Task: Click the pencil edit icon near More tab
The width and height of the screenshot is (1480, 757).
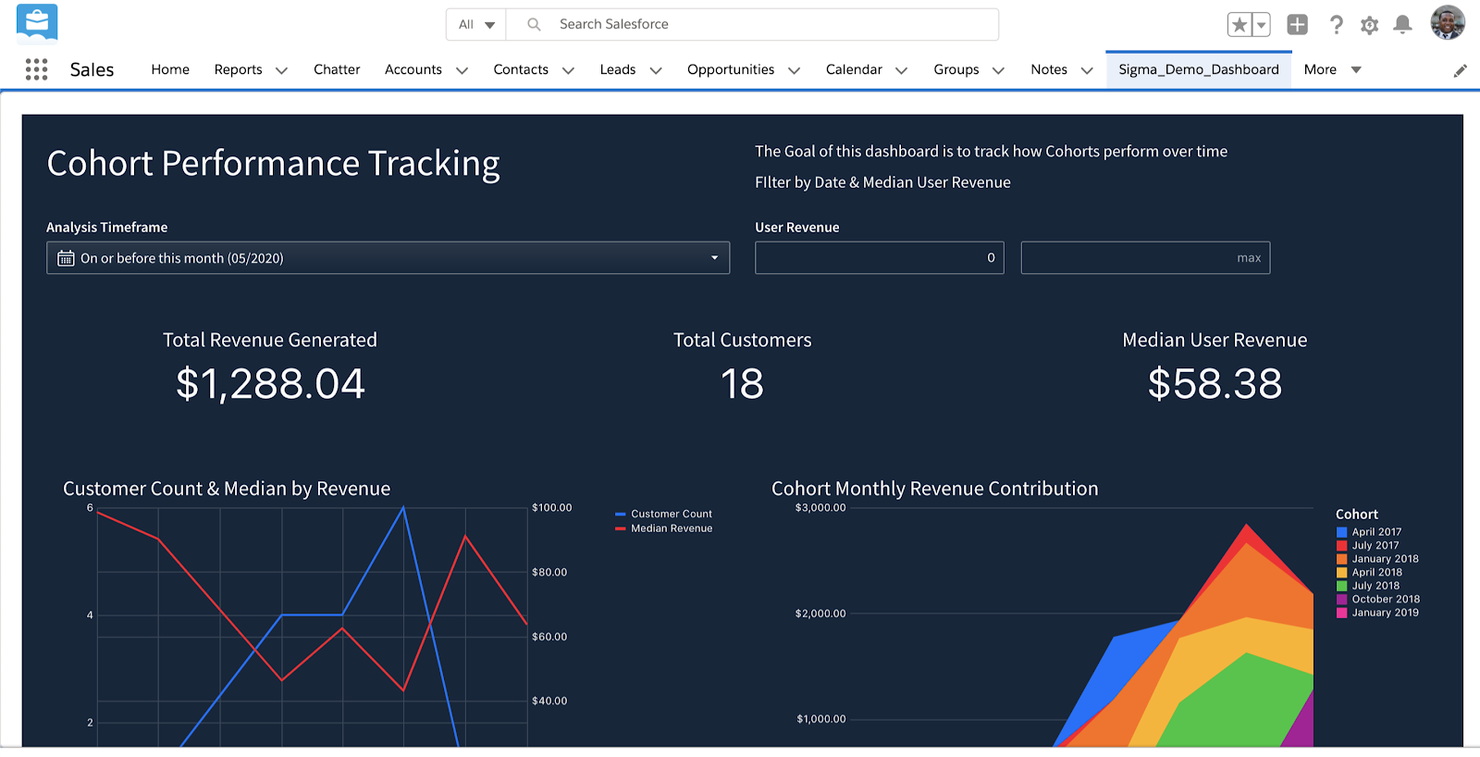Action: pyautogui.click(x=1460, y=70)
